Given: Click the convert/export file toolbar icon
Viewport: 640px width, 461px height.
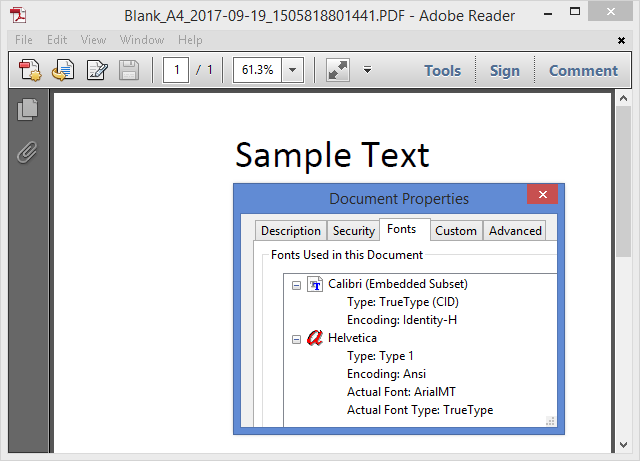Looking at the screenshot, I should click(63, 70).
